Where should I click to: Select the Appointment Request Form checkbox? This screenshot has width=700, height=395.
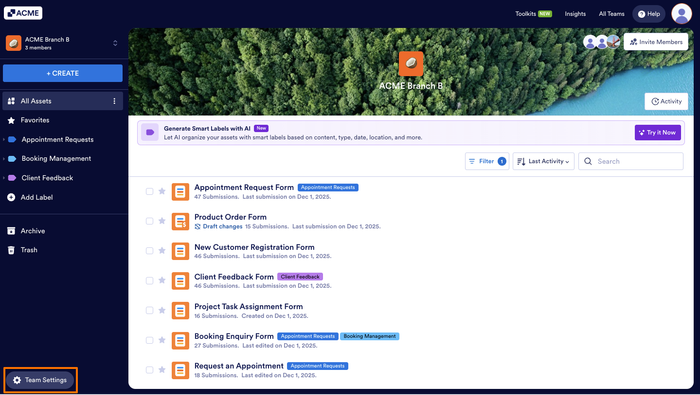(150, 191)
